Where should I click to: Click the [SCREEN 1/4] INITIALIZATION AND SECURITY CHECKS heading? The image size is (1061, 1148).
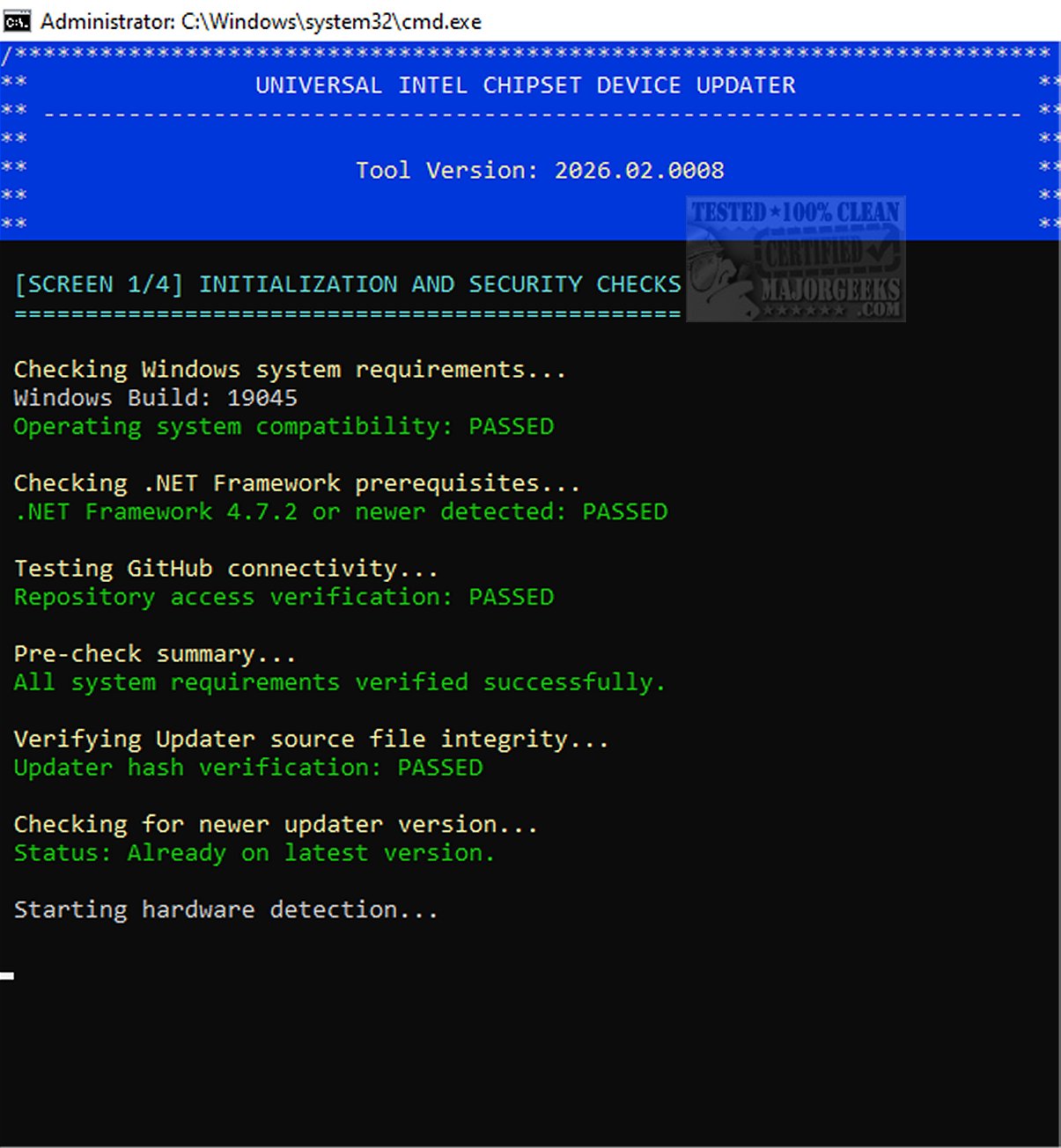click(x=348, y=284)
